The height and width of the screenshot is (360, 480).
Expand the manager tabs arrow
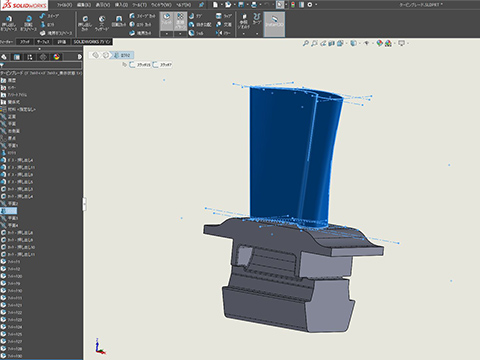[x=79, y=57]
